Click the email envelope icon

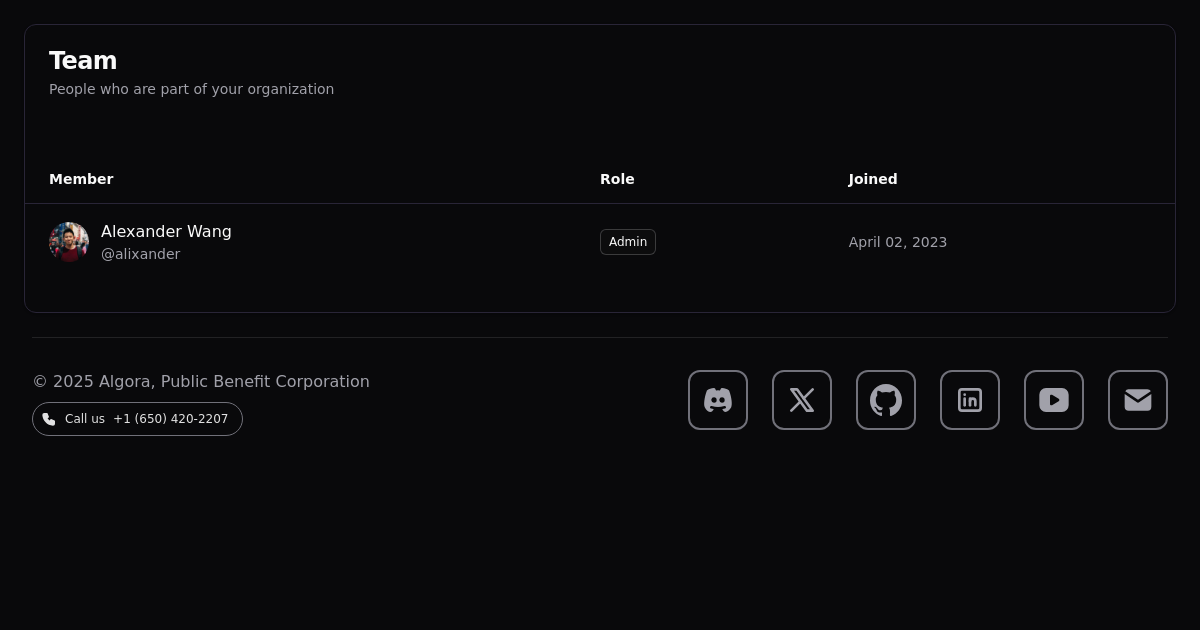coord(1138,400)
